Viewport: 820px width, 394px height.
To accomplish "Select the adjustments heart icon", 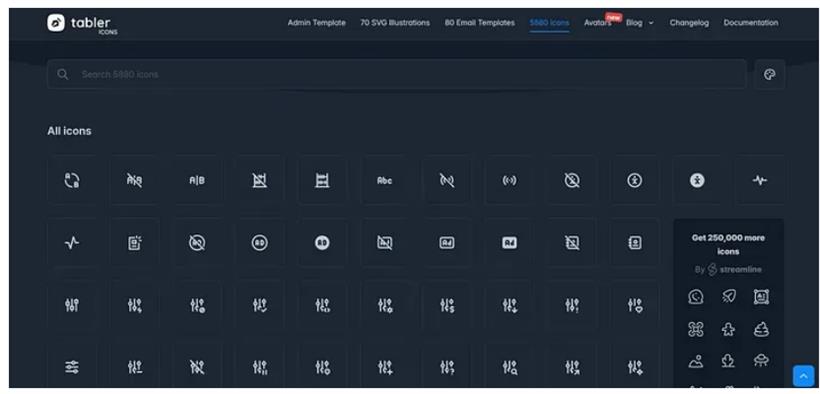I will [x=634, y=305].
